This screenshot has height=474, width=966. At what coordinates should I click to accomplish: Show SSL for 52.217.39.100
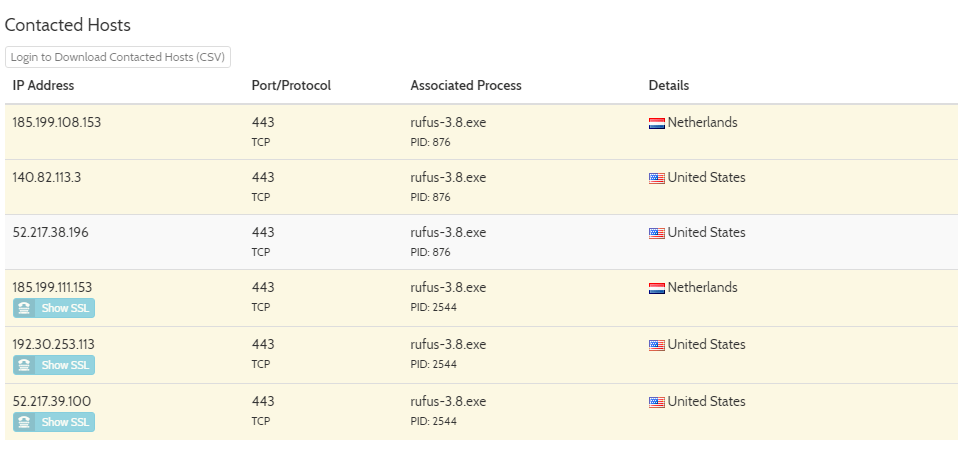coord(54,422)
